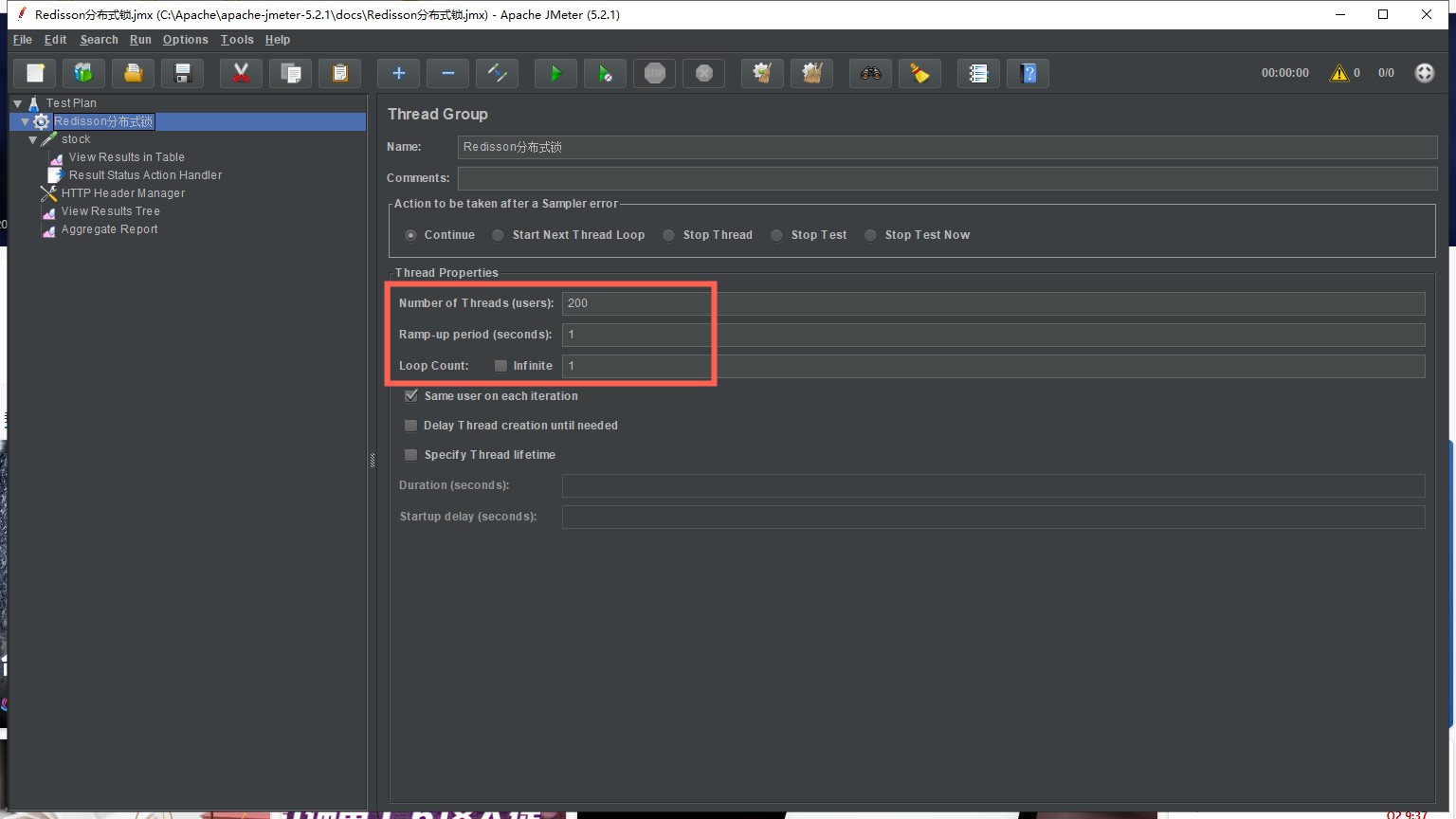The image size is (1456, 819).
Task: Enable Specify Thread lifetime checkbox
Action: click(x=410, y=455)
